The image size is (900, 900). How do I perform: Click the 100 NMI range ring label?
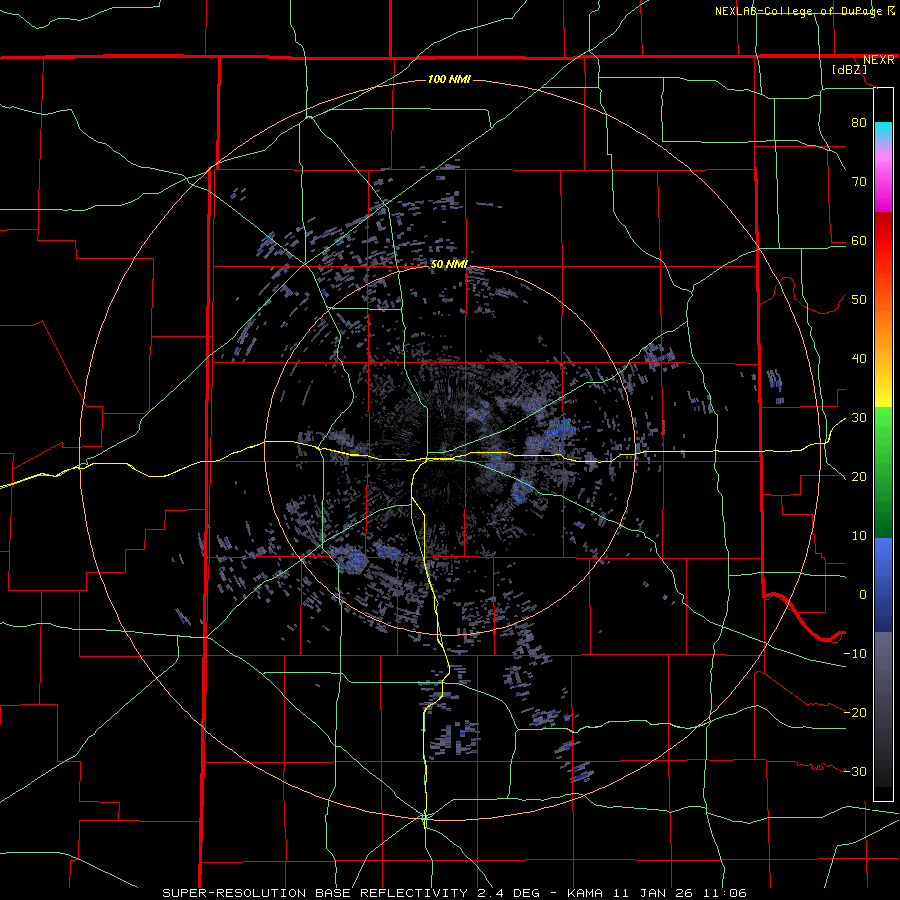click(449, 79)
